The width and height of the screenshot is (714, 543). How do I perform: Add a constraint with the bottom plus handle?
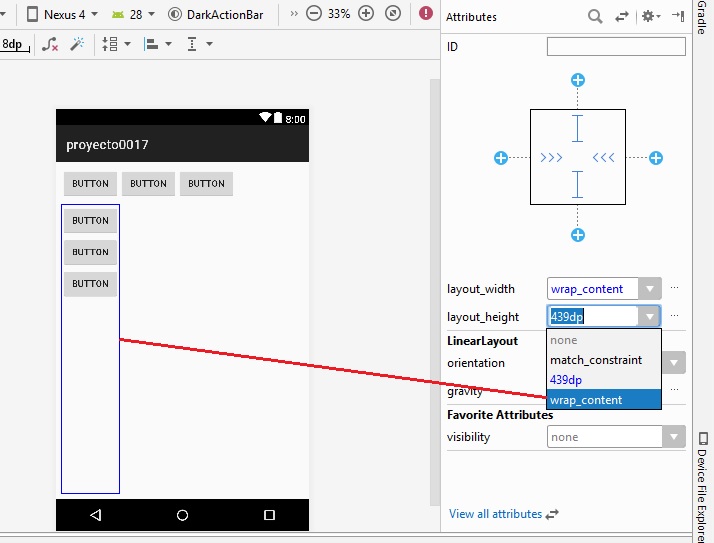(x=577, y=235)
